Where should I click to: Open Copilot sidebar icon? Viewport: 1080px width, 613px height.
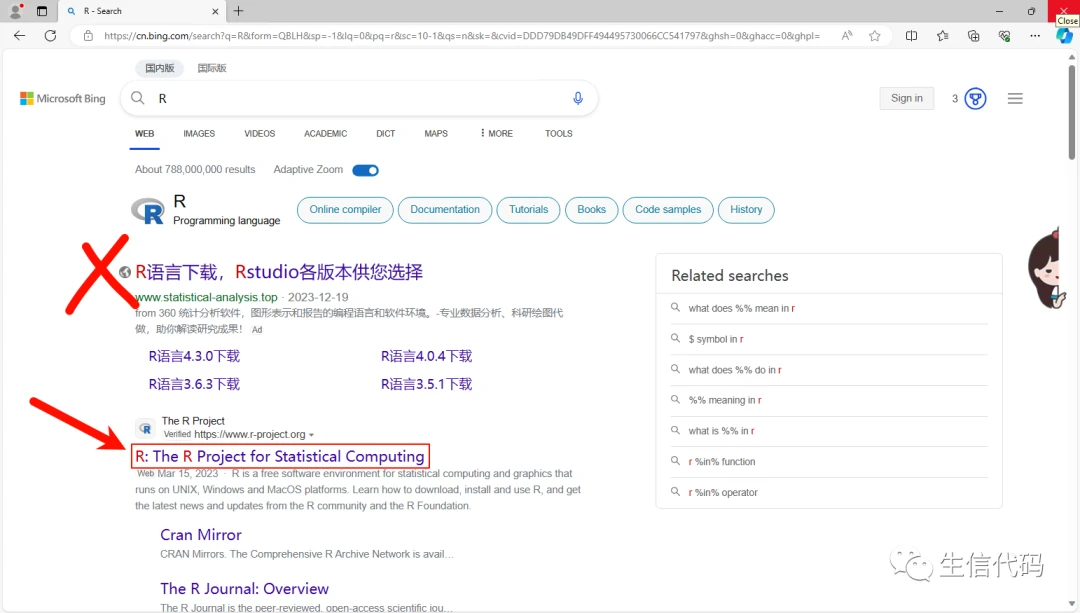point(1065,36)
